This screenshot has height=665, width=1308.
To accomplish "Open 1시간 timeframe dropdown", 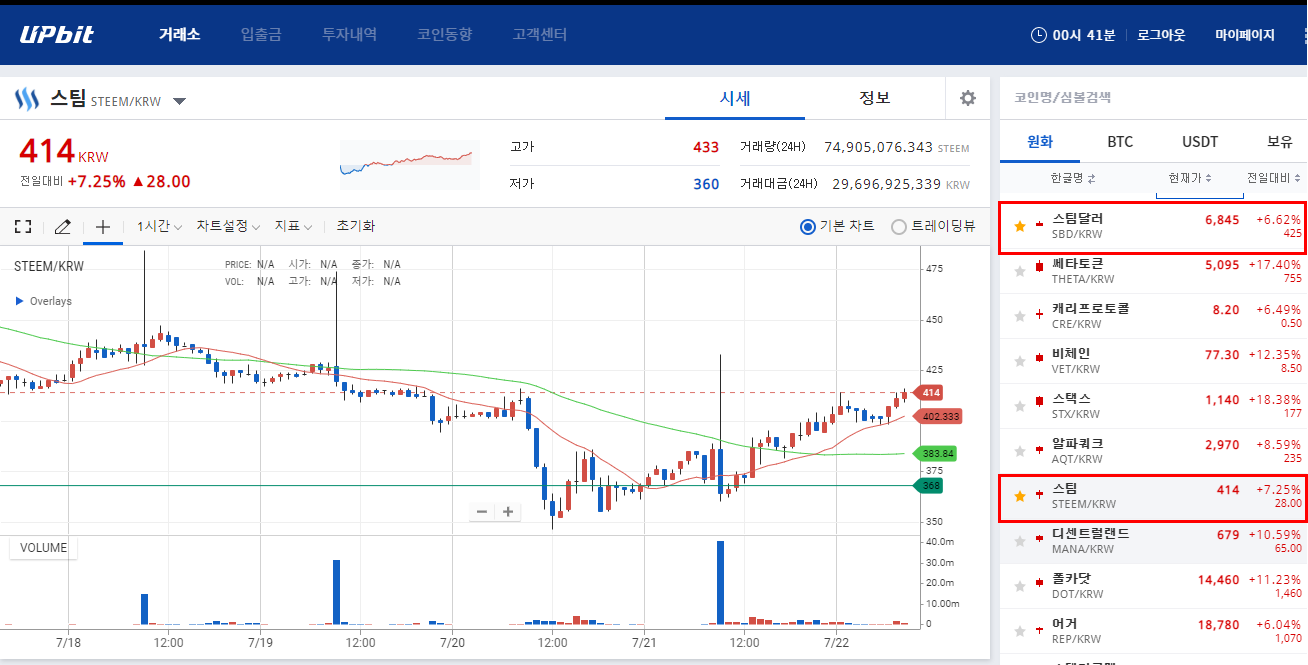I will pyautogui.click(x=159, y=227).
